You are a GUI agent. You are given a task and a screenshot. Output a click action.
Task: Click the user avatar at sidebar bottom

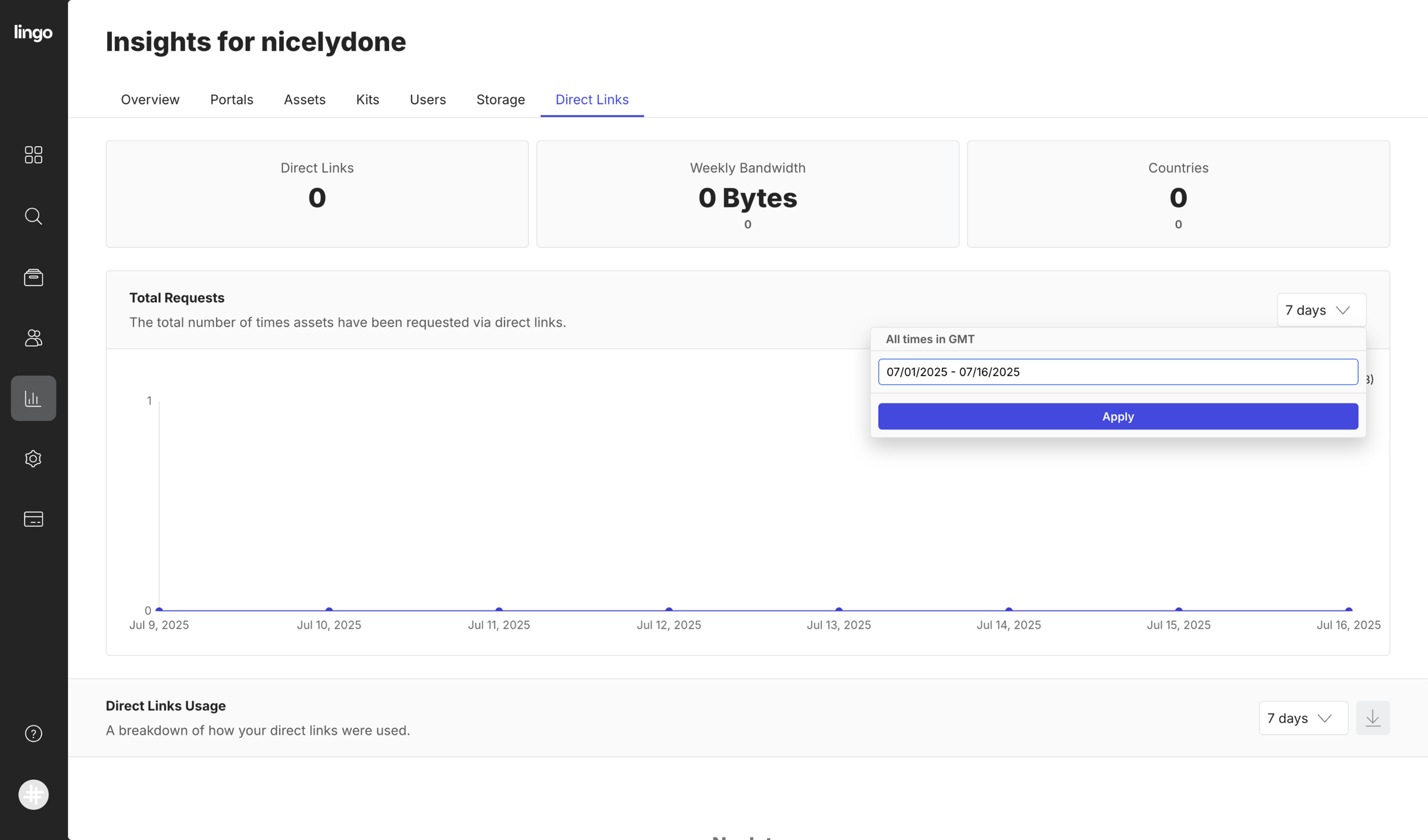33,795
